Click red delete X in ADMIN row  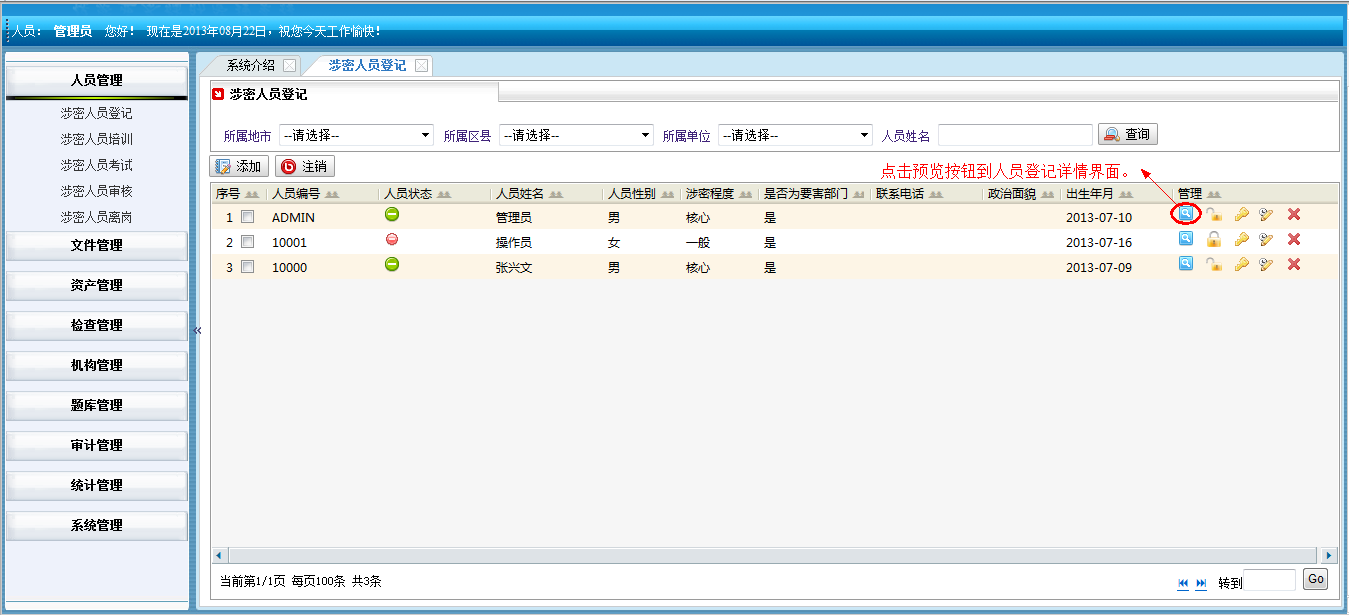(1294, 213)
